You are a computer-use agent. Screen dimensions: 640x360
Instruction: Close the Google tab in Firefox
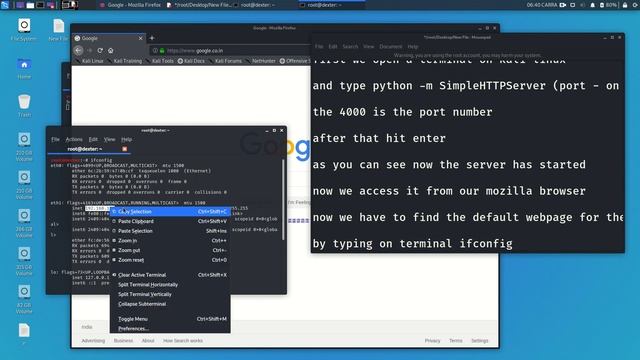pos(140,38)
